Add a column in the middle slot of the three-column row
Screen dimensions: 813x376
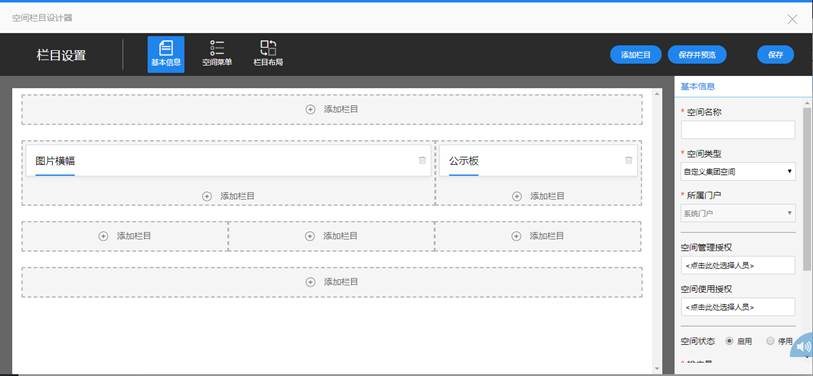331,236
